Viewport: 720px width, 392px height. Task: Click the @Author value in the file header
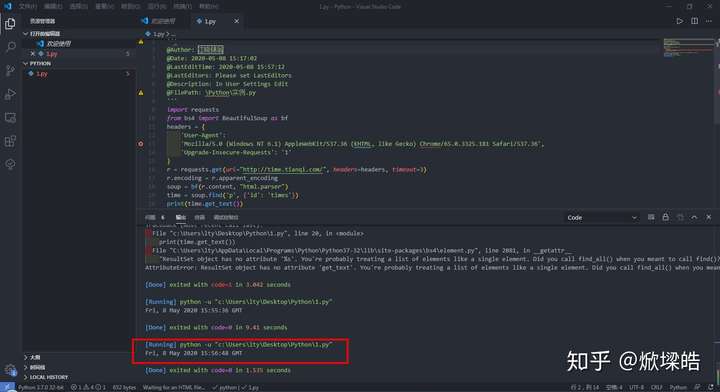click(210, 50)
